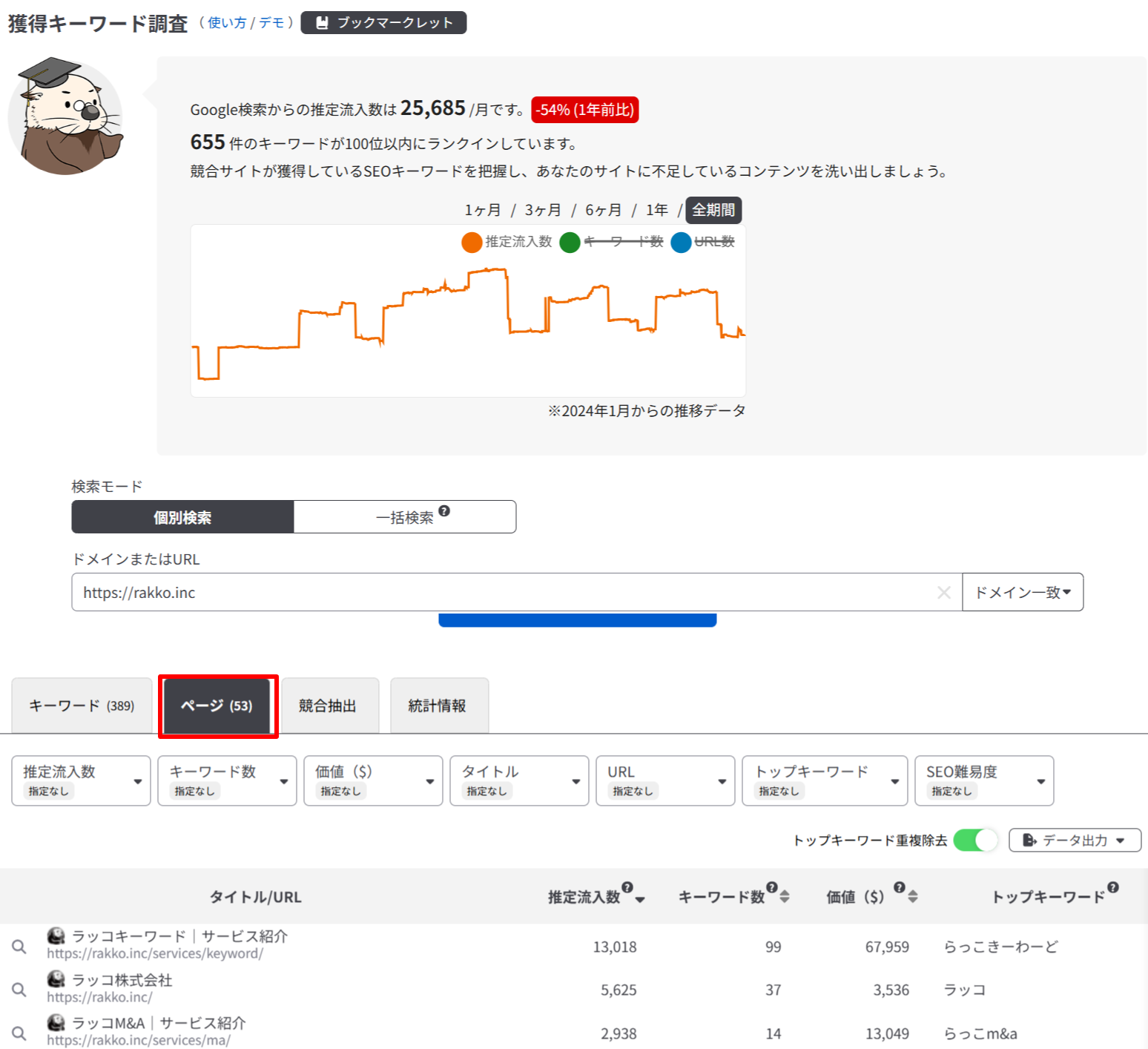Screen dimensions: 1148x1049
Task: Click the ブックマークレット button
Action: point(383,23)
